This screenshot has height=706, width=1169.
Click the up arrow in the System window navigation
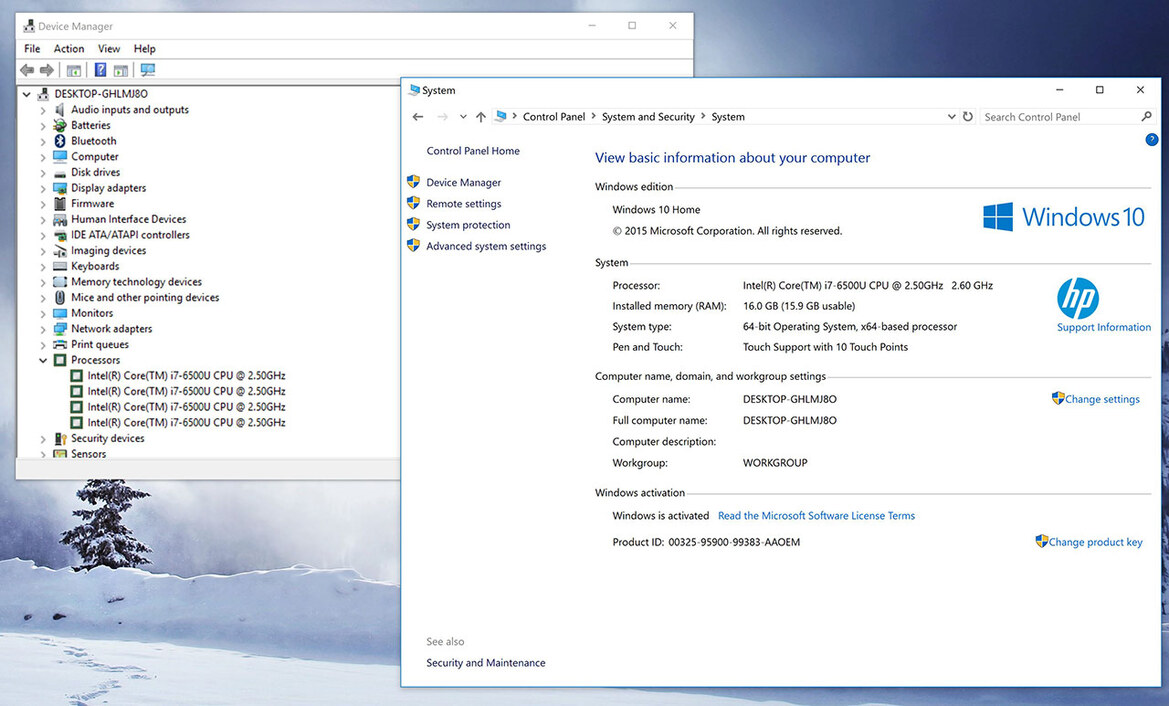click(481, 117)
